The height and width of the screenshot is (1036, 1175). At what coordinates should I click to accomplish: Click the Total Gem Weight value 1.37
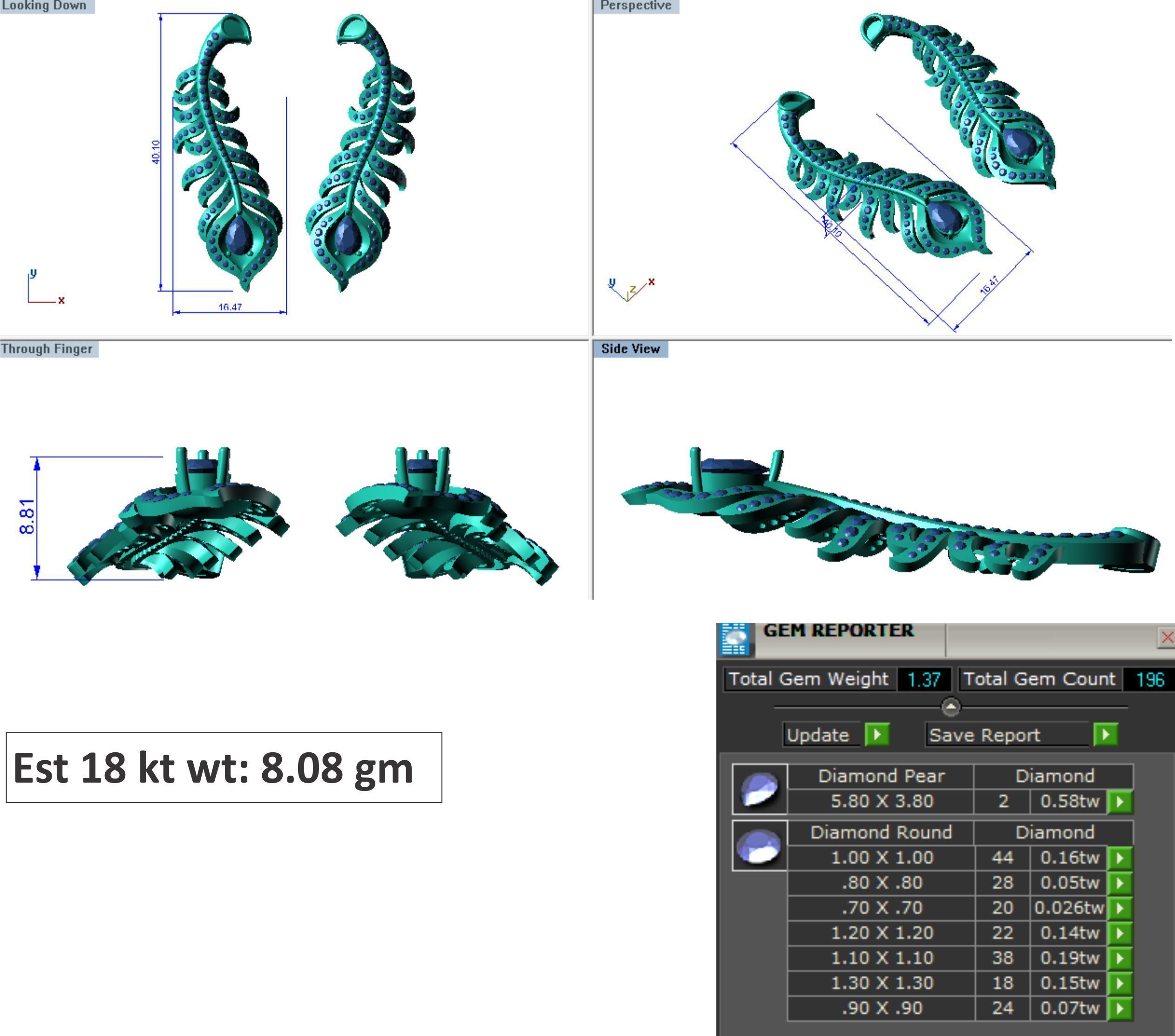point(924,680)
